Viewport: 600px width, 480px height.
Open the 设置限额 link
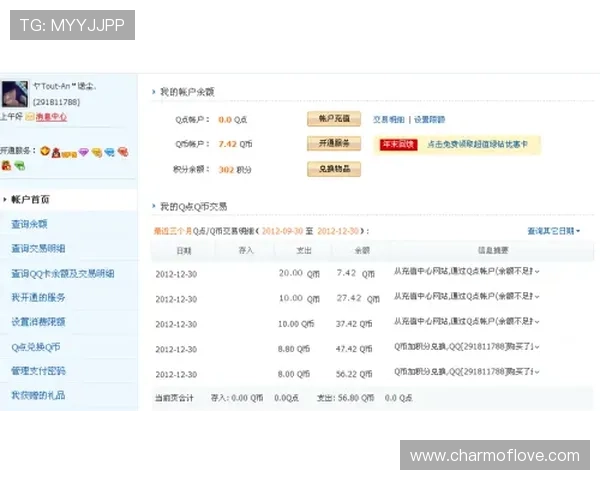coord(429,120)
